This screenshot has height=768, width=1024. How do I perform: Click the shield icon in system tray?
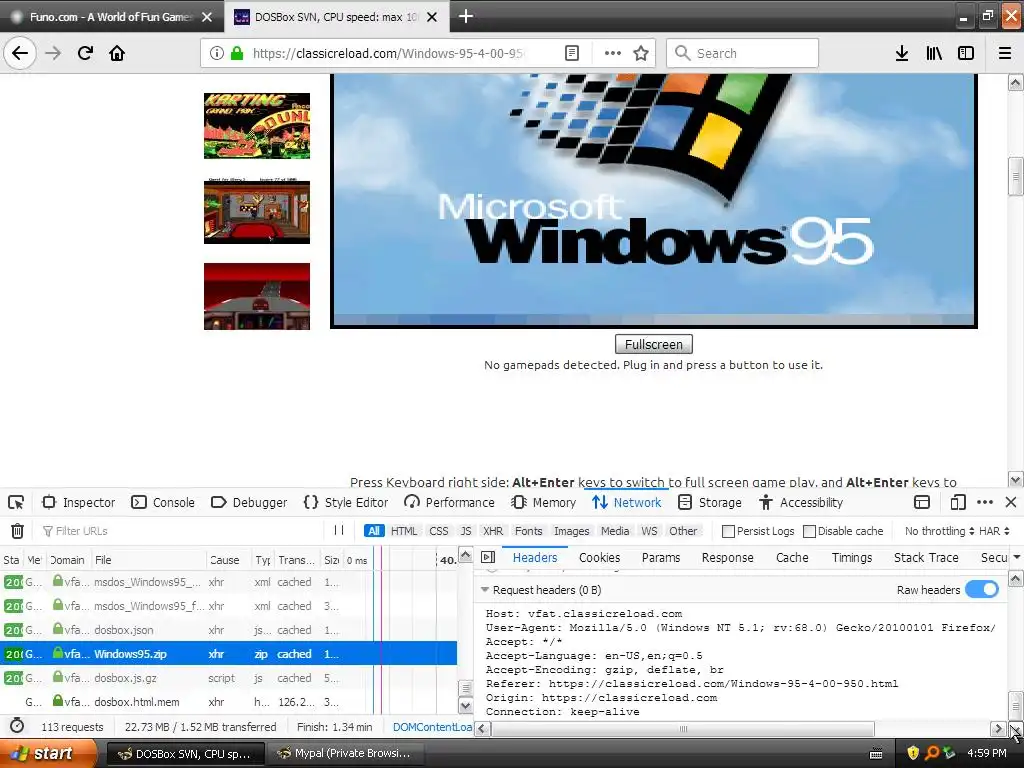coord(913,753)
